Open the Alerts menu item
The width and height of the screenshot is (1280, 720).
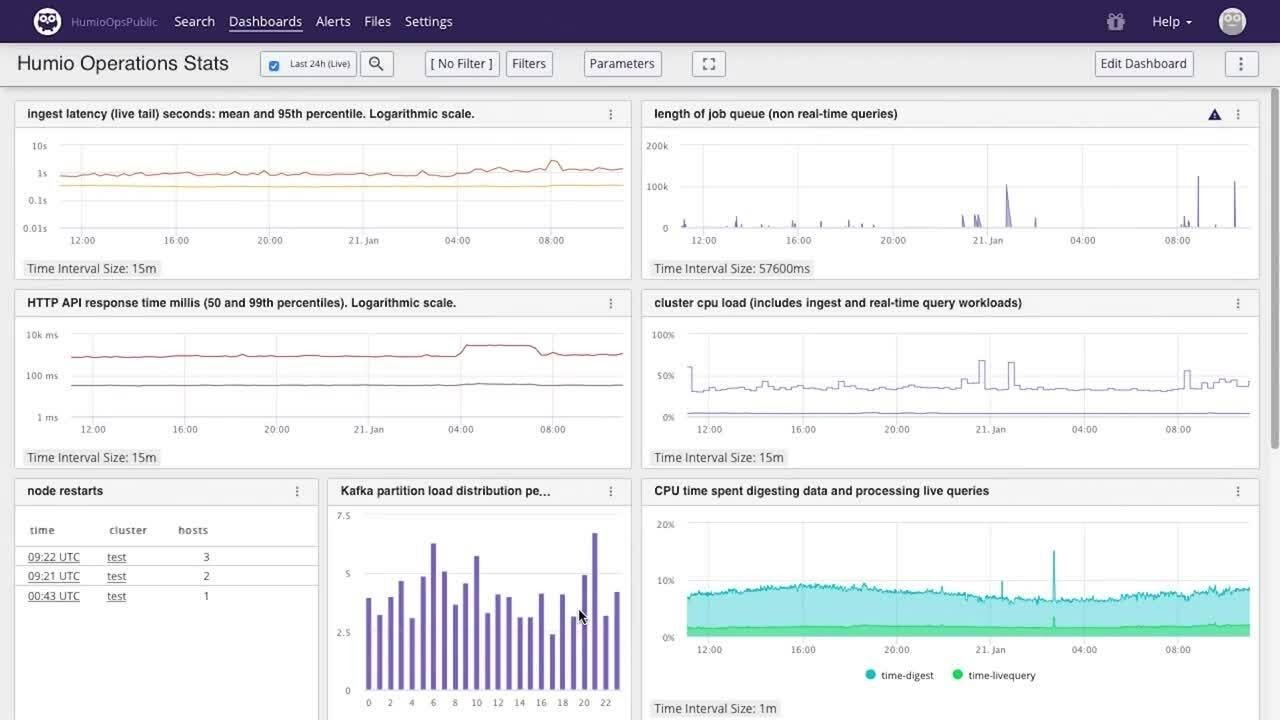[x=333, y=21]
